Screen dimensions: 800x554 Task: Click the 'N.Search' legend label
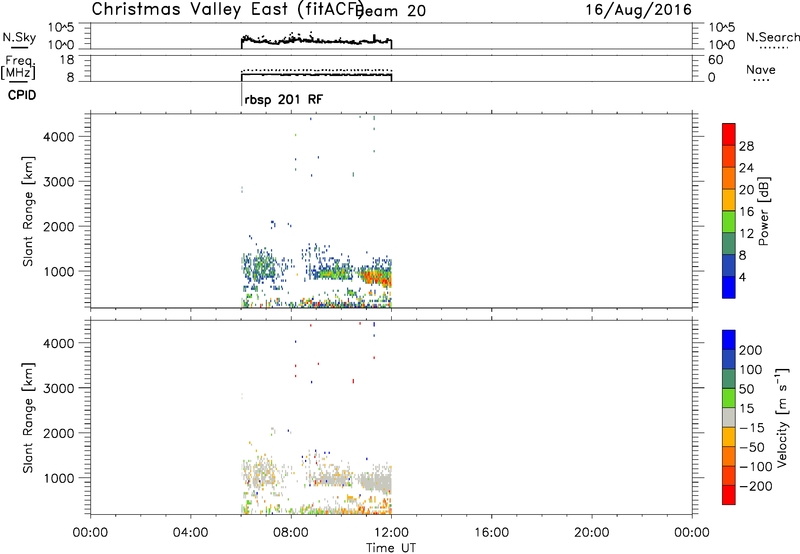[x=772, y=37]
